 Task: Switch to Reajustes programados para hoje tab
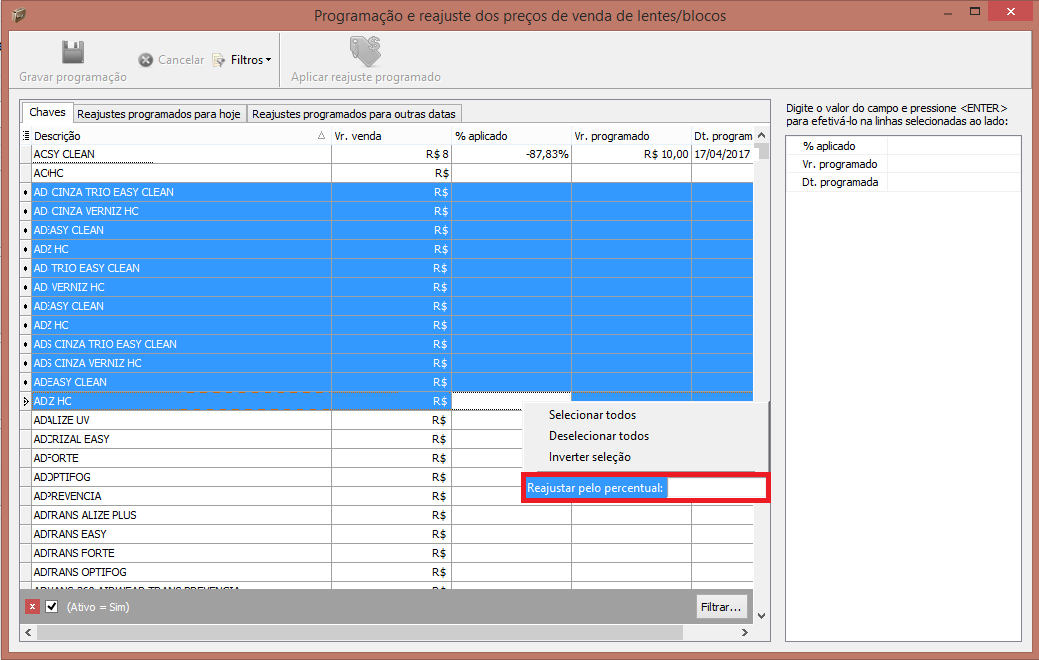pyautogui.click(x=159, y=114)
